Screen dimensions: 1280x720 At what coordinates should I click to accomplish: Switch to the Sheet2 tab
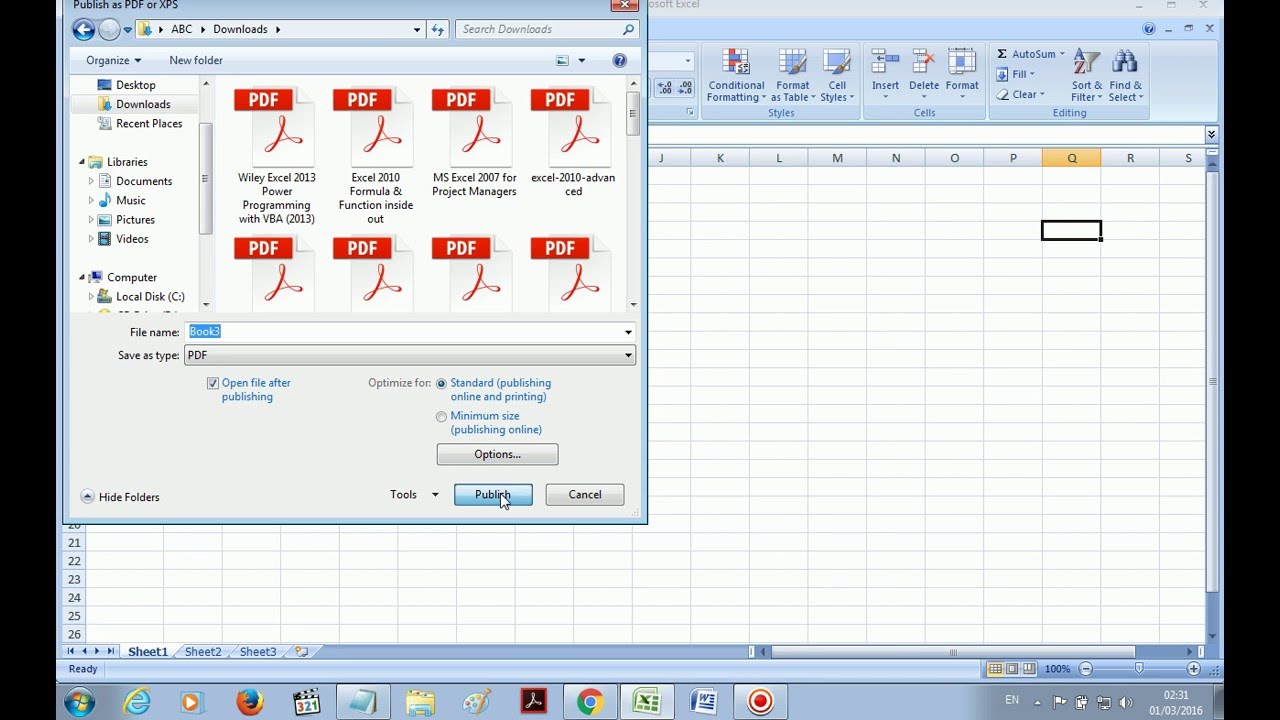(x=203, y=652)
